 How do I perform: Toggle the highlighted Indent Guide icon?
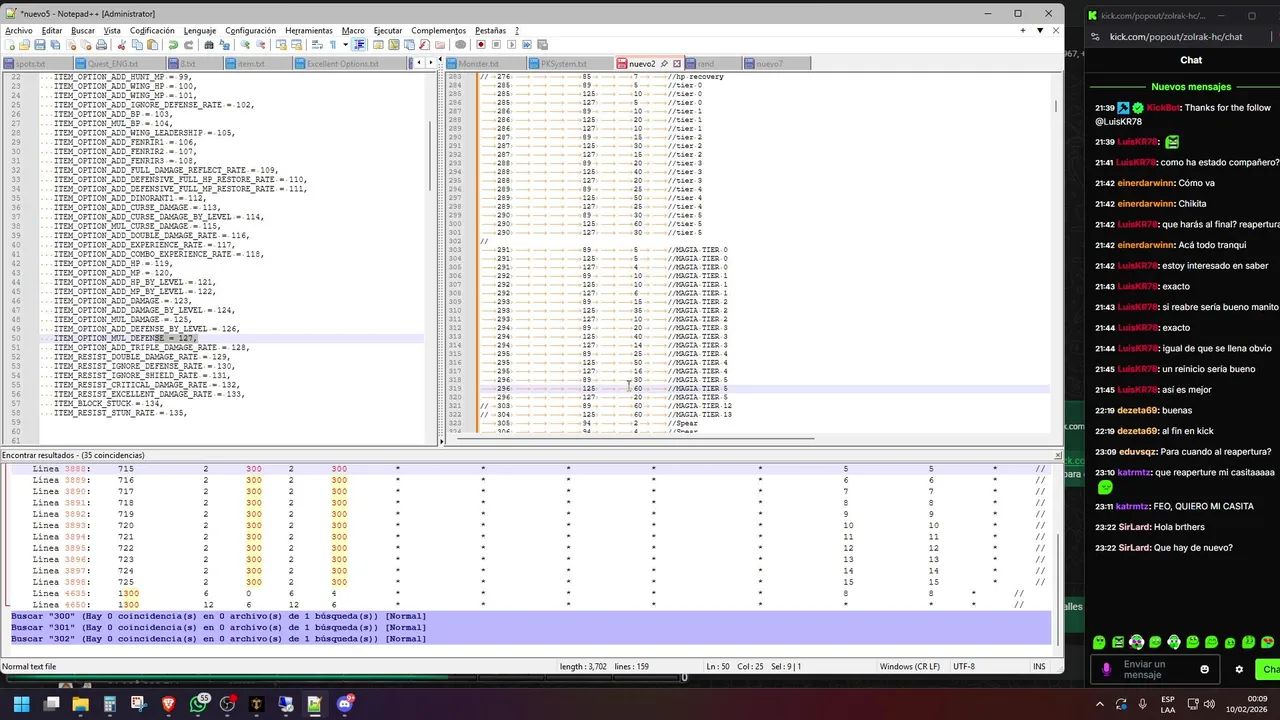[359, 44]
